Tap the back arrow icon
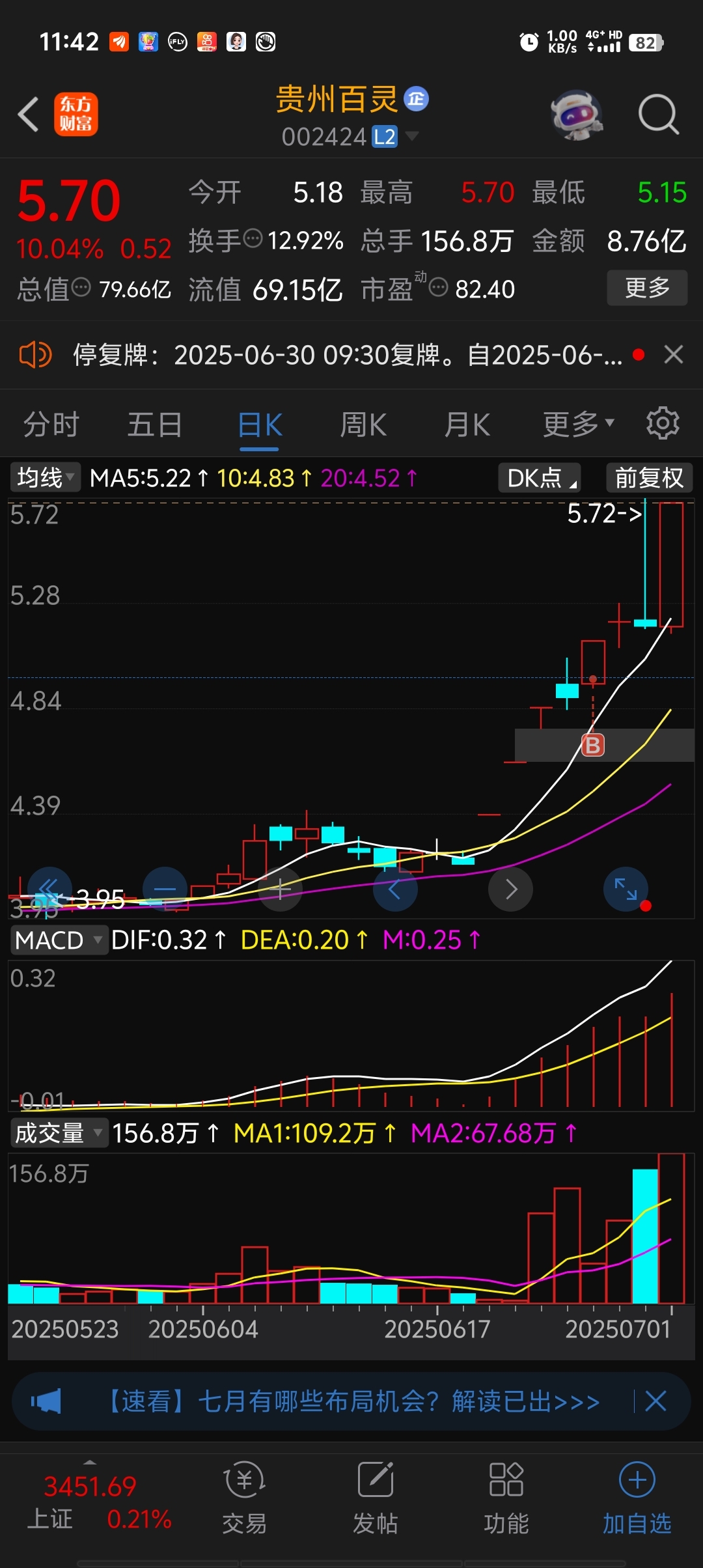Screen dimensions: 703x1568 tap(28, 114)
